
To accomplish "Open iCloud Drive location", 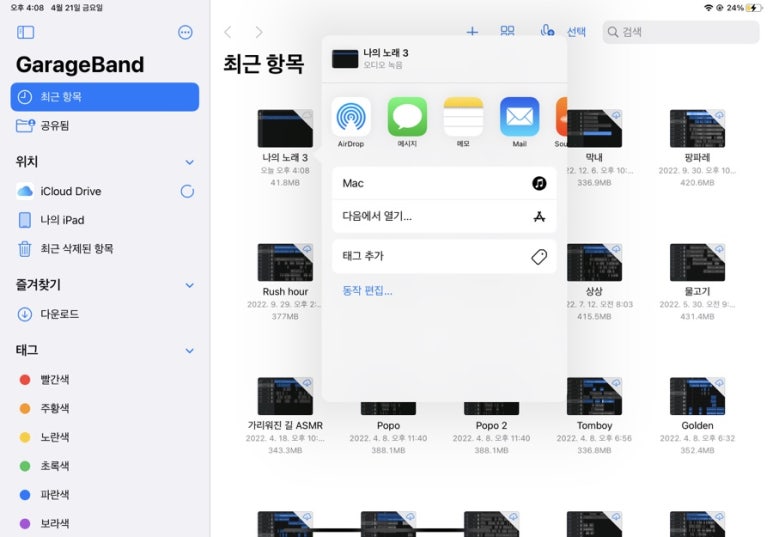I will (x=105, y=191).
